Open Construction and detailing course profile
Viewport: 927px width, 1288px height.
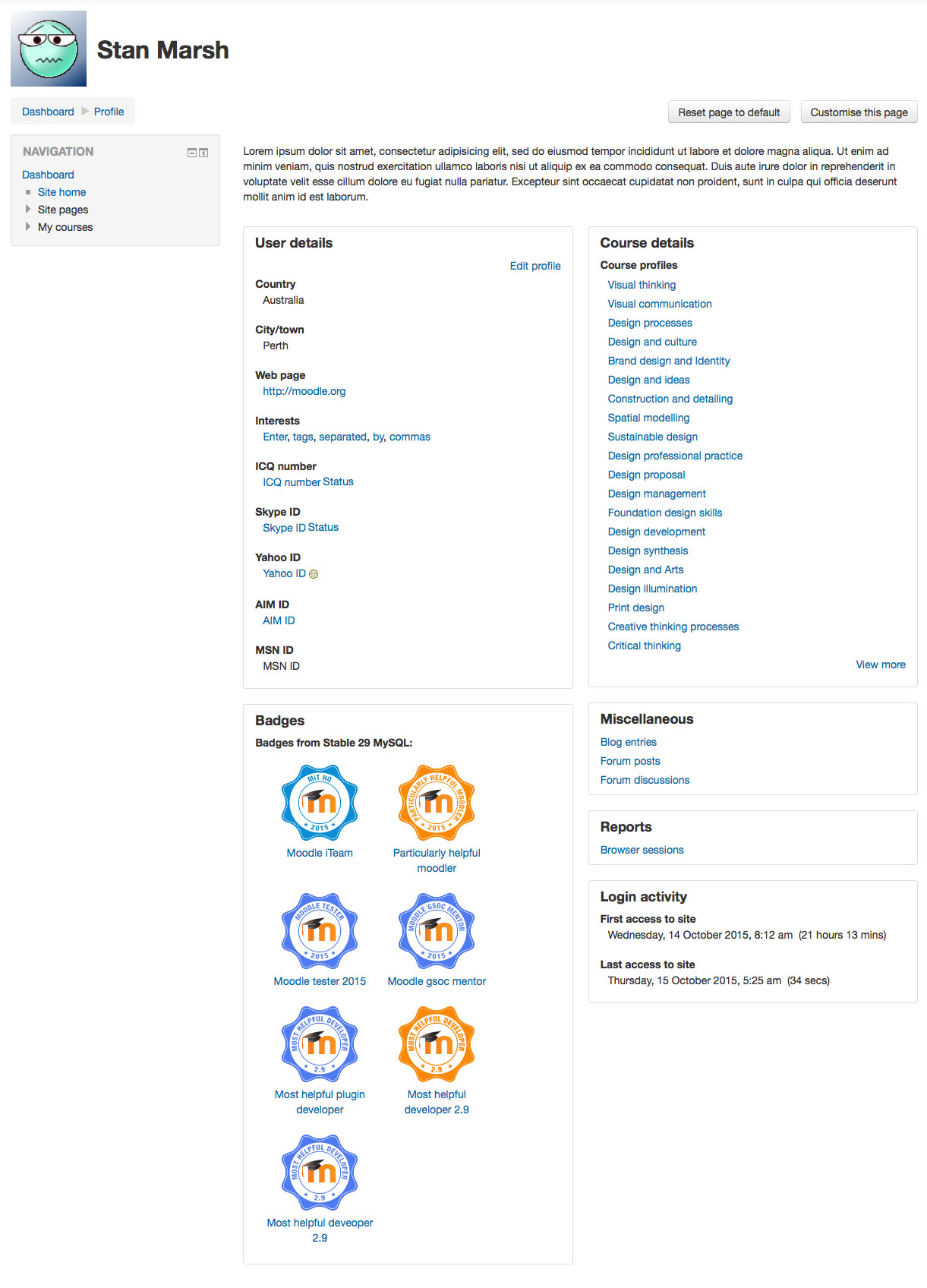coord(670,399)
